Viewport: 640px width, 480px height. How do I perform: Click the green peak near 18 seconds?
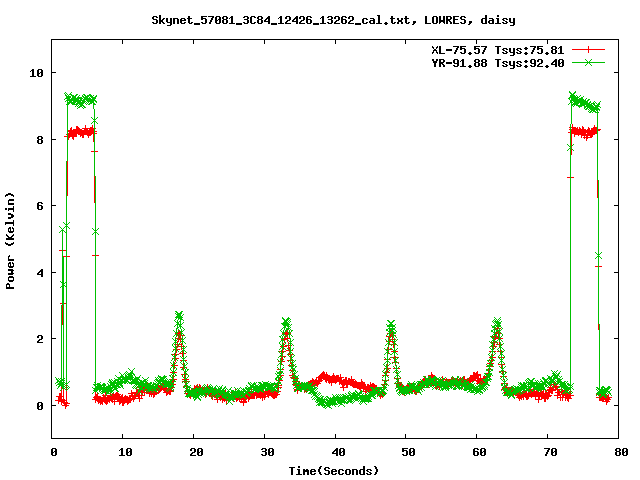point(179,316)
